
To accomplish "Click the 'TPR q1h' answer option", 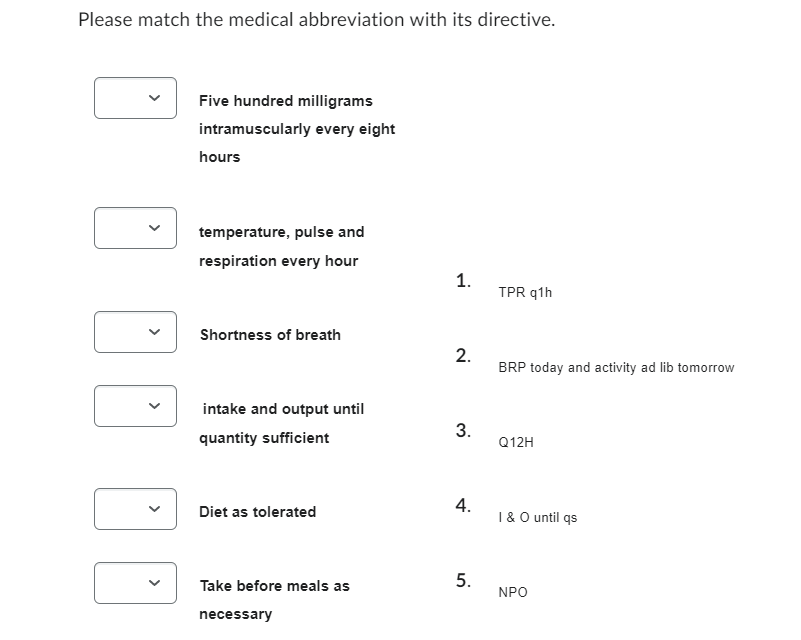I will 525,293.
